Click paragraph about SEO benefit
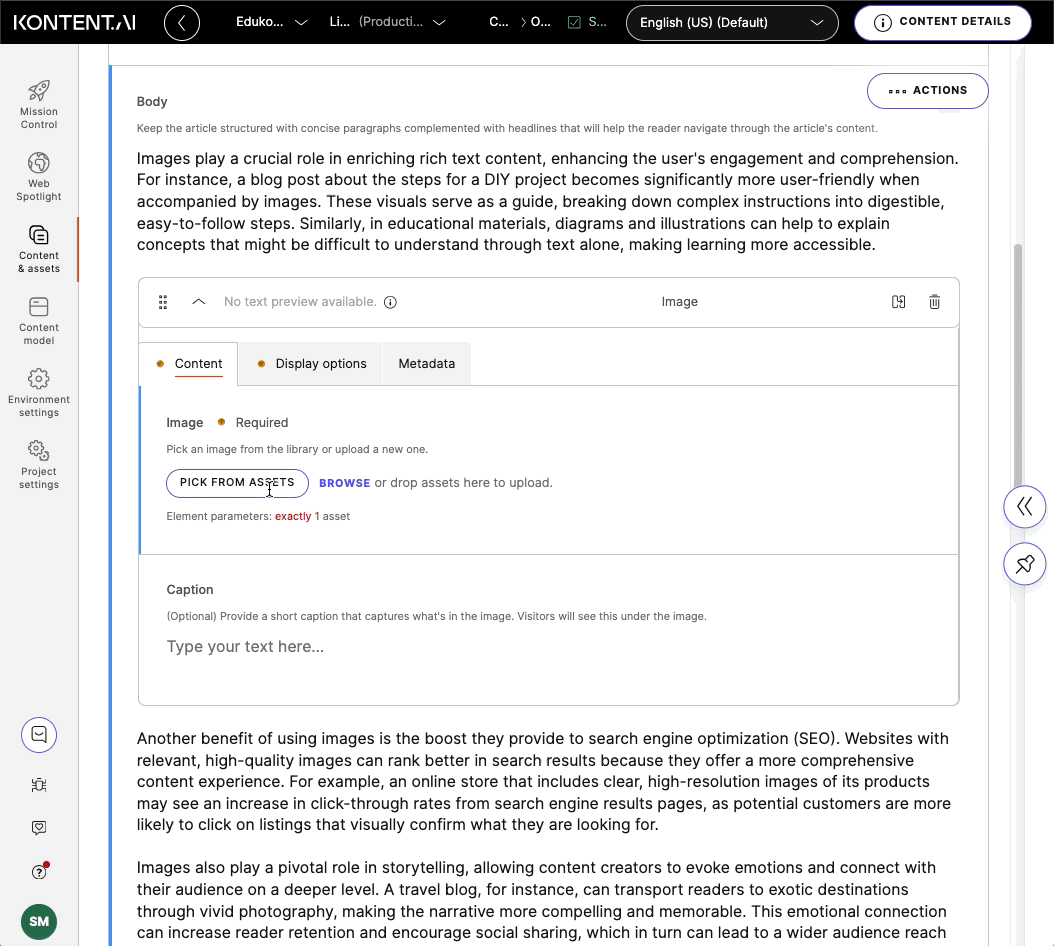1054x946 pixels. click(544, 781)
